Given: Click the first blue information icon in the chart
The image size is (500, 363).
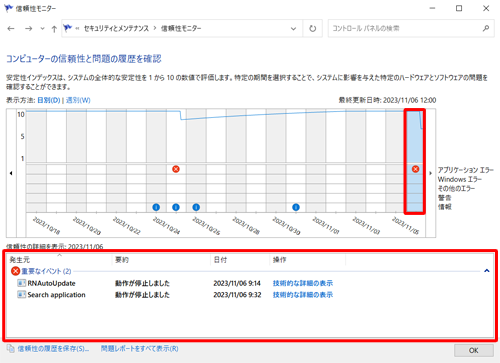Looking at the screenshot, I should [156, 207].
